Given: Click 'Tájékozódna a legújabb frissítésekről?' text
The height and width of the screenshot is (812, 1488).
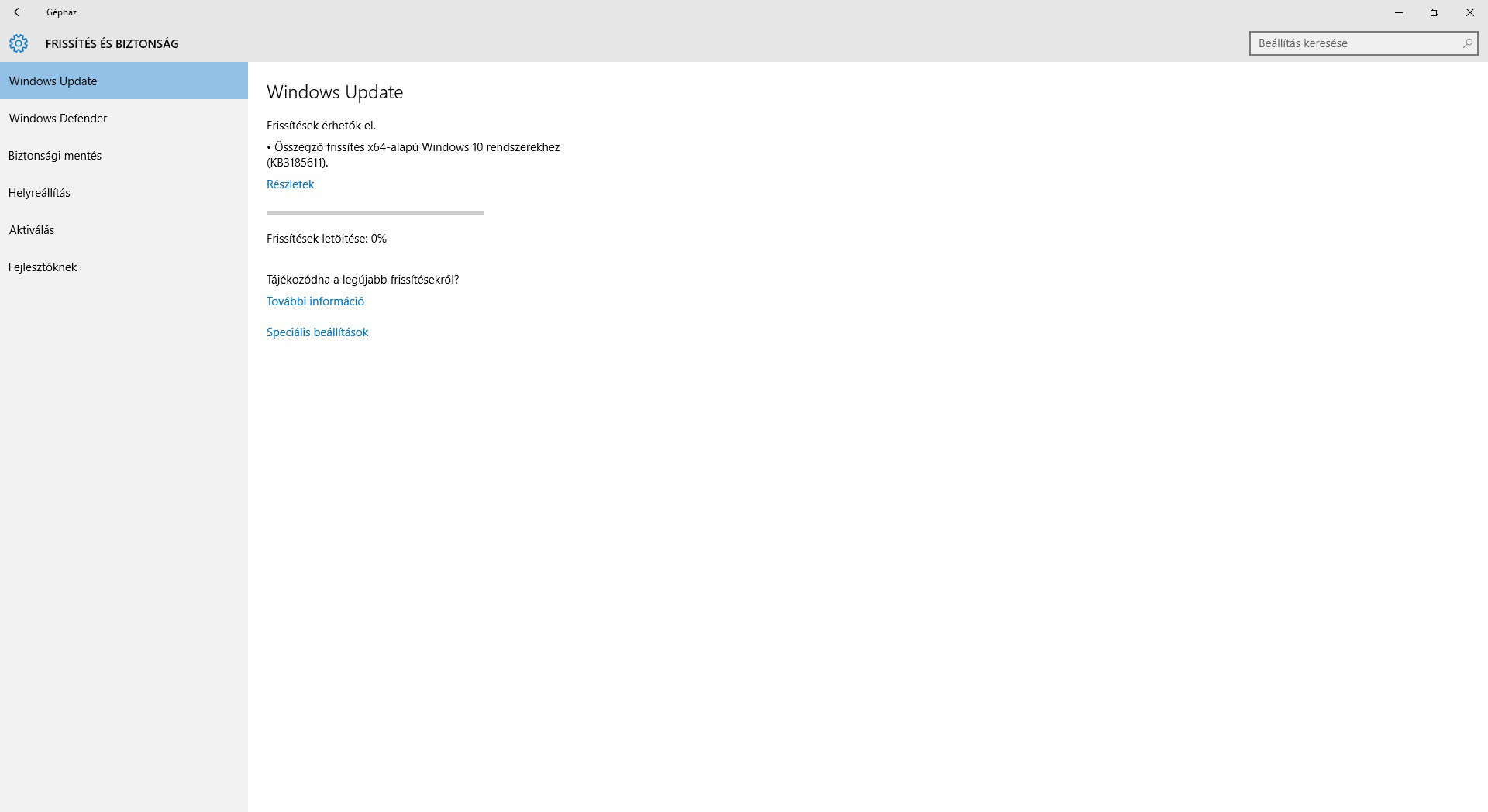Looking at the screenshot, I should (x=363, y=280).
